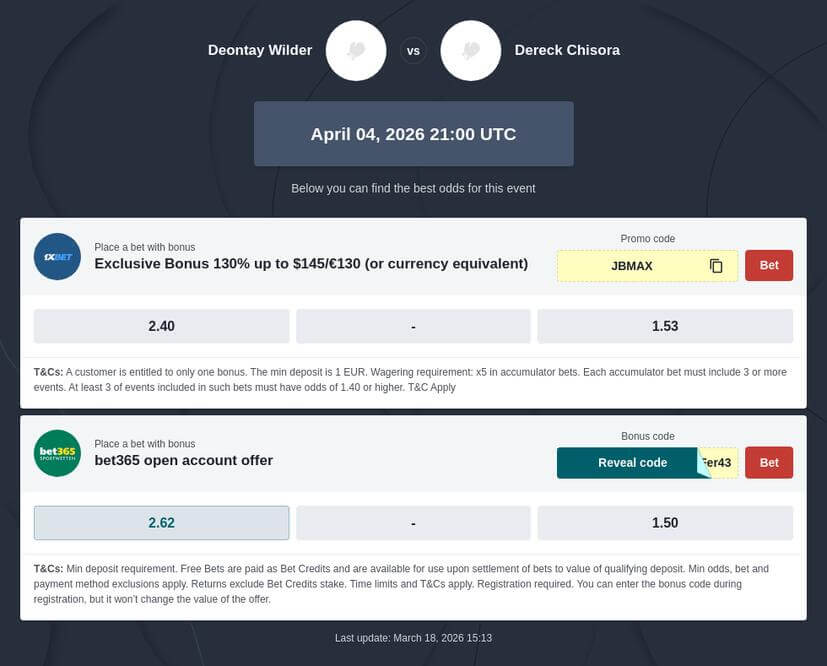Expand the draw odds cell in the 1xBet row
Image resolution: width=827 pixels, height=666 pixels.
click(x=413, y=325)
